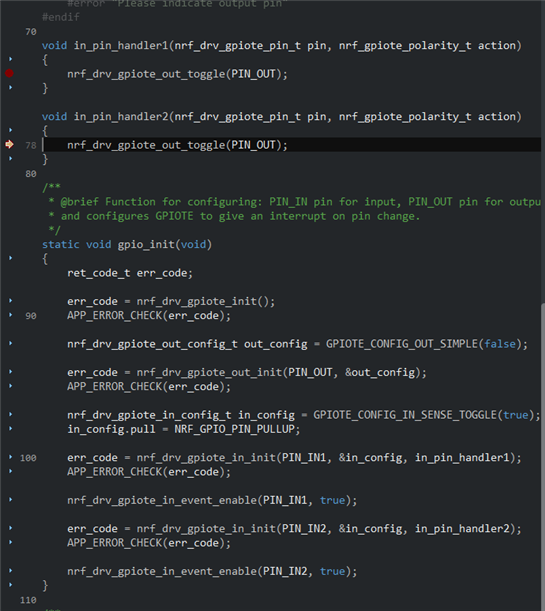Click gutter arrow at gpio_init opening brace
This screenshot has width=545, height=611.
pos(11,258)
